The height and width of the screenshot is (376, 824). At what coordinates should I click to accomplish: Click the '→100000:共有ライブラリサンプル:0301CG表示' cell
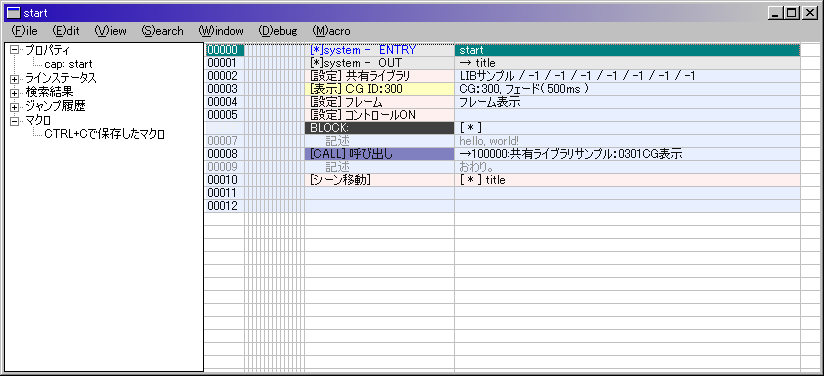pos(627,154)
